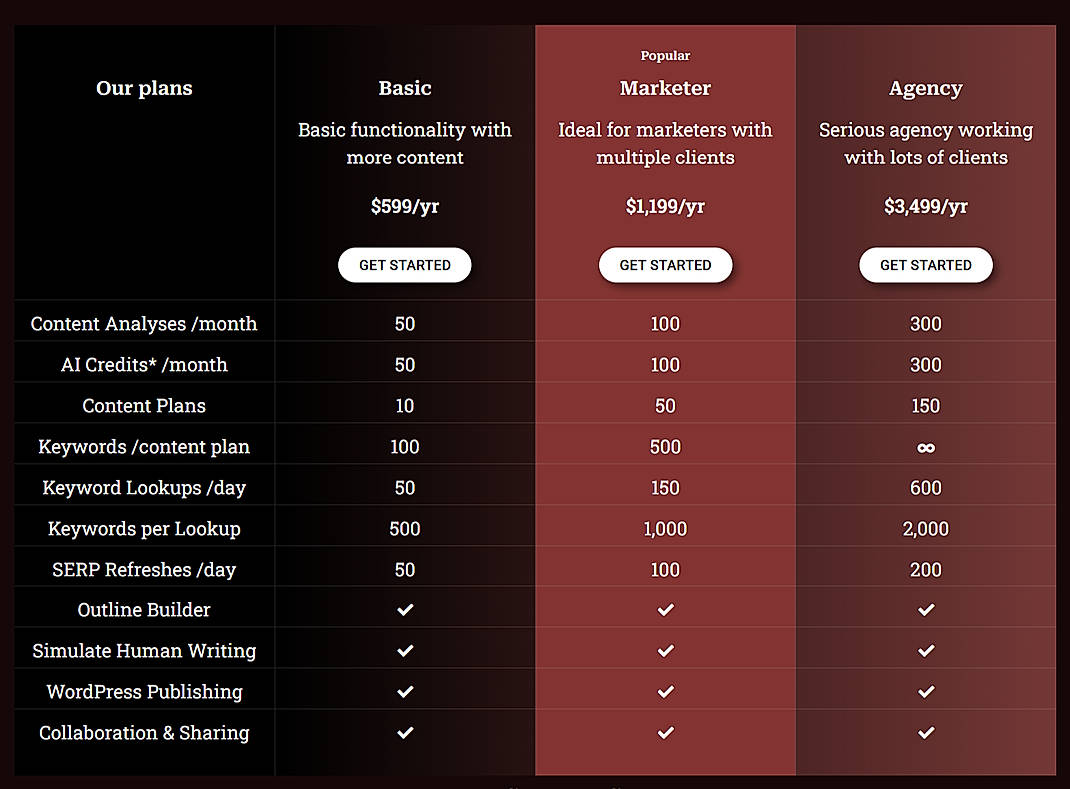Click the Our plans header cell
Image resolution: width=1070 pixels, height=789 pixels.
[144, 88]
